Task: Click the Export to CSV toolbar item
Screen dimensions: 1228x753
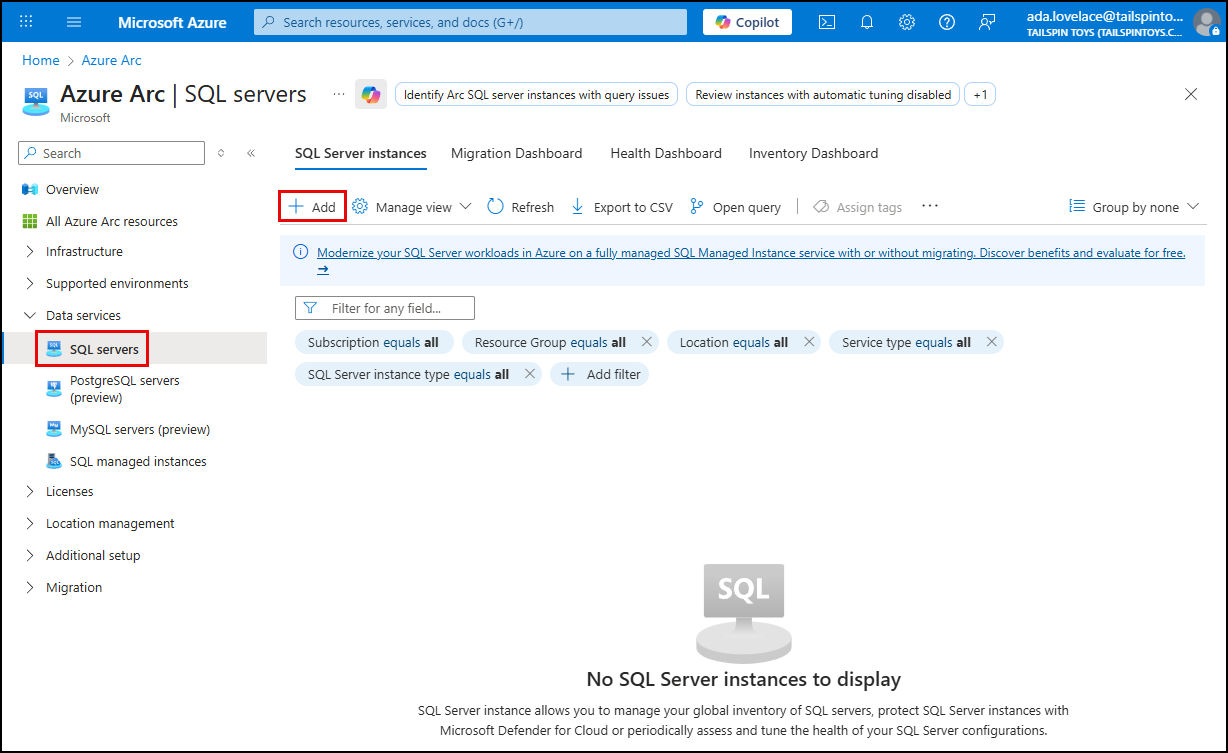Action: 621,206
